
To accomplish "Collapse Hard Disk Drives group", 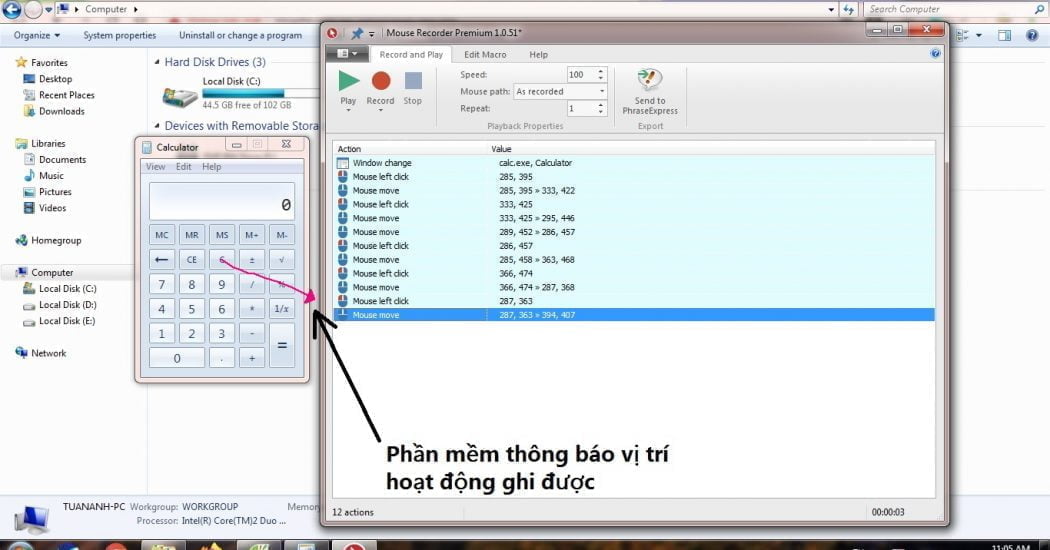I will click(157, 62).
